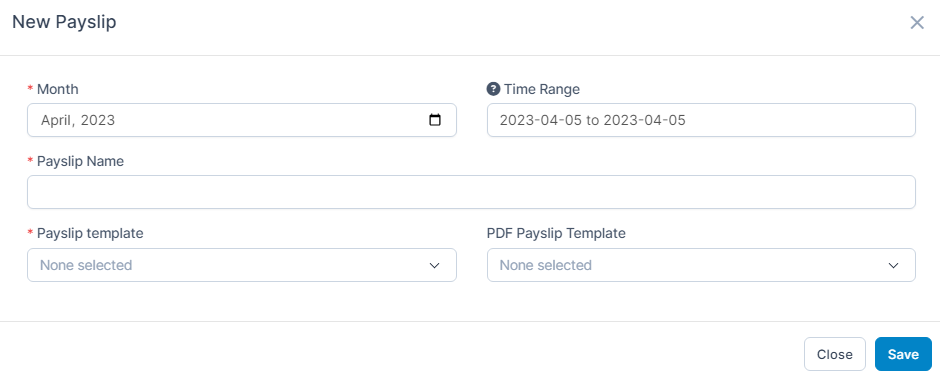Open the Payslip template dropdown

click(242, 265)
